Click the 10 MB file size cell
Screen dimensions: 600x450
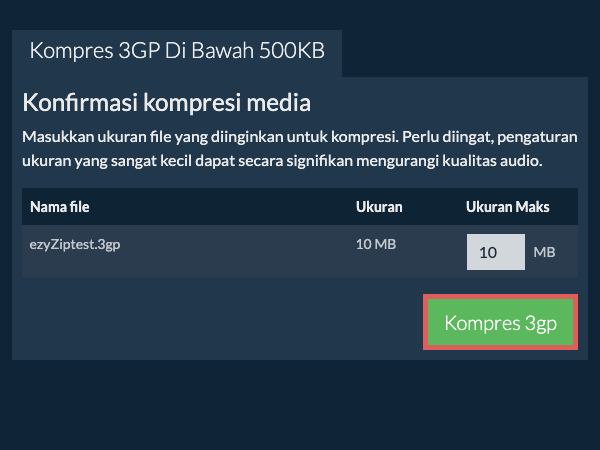pyautogui.click(x=376, y=246)
